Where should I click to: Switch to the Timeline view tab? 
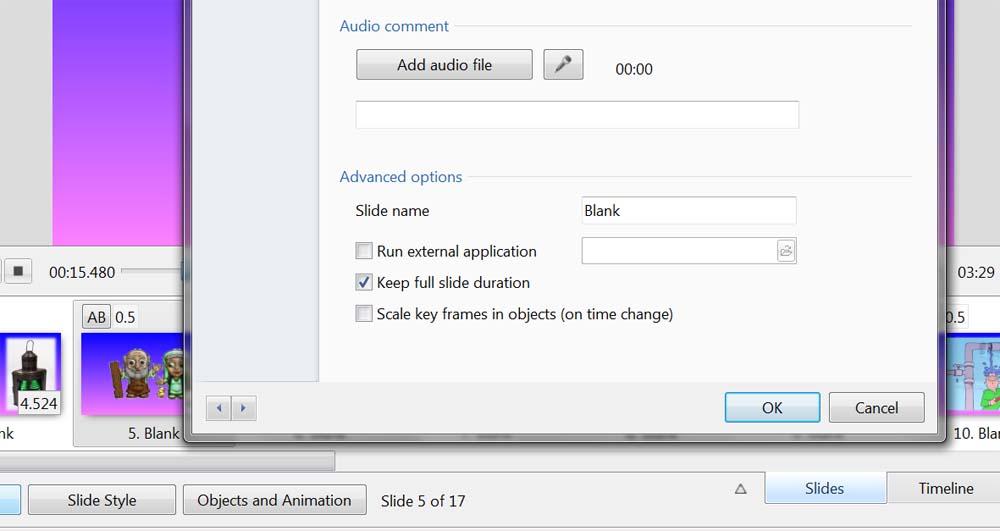tap(945, 489)
